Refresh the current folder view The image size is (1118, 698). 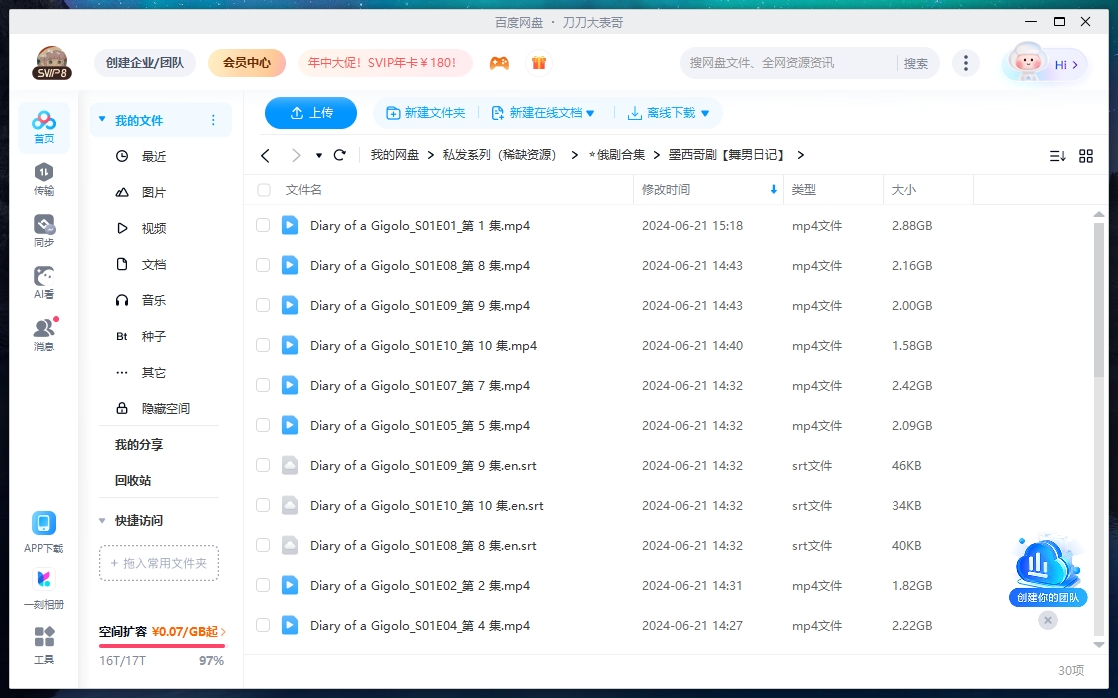point(340,155)
